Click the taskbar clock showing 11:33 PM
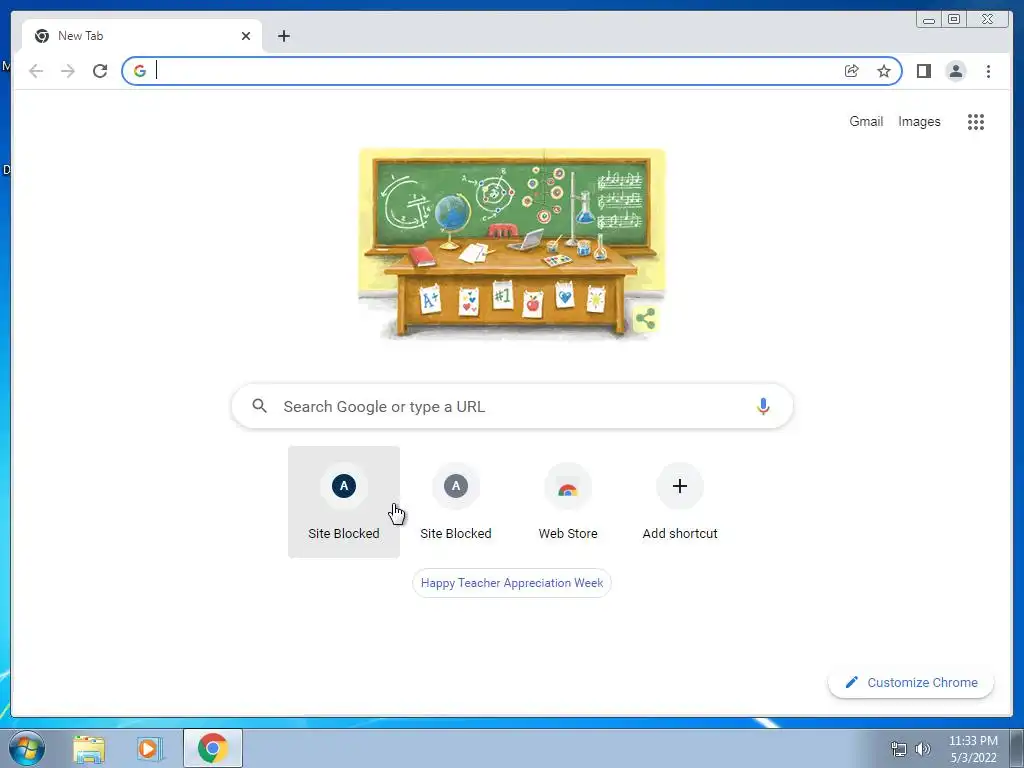The width and height of the screenshot is (1024, 768). click(x=973, y=749)
